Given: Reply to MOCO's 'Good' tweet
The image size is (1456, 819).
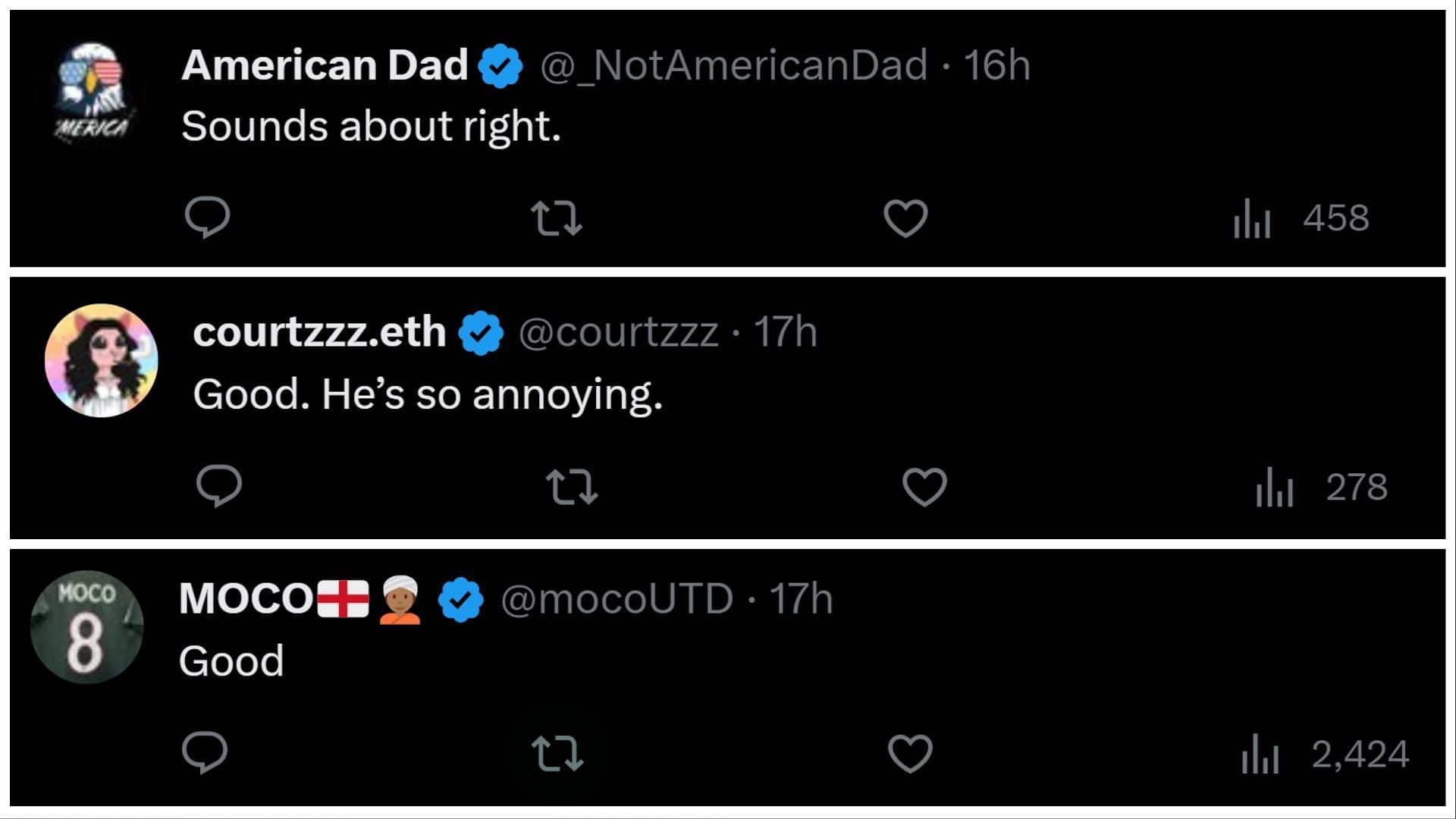Looking at the screenshot, I should click(205, 752).
